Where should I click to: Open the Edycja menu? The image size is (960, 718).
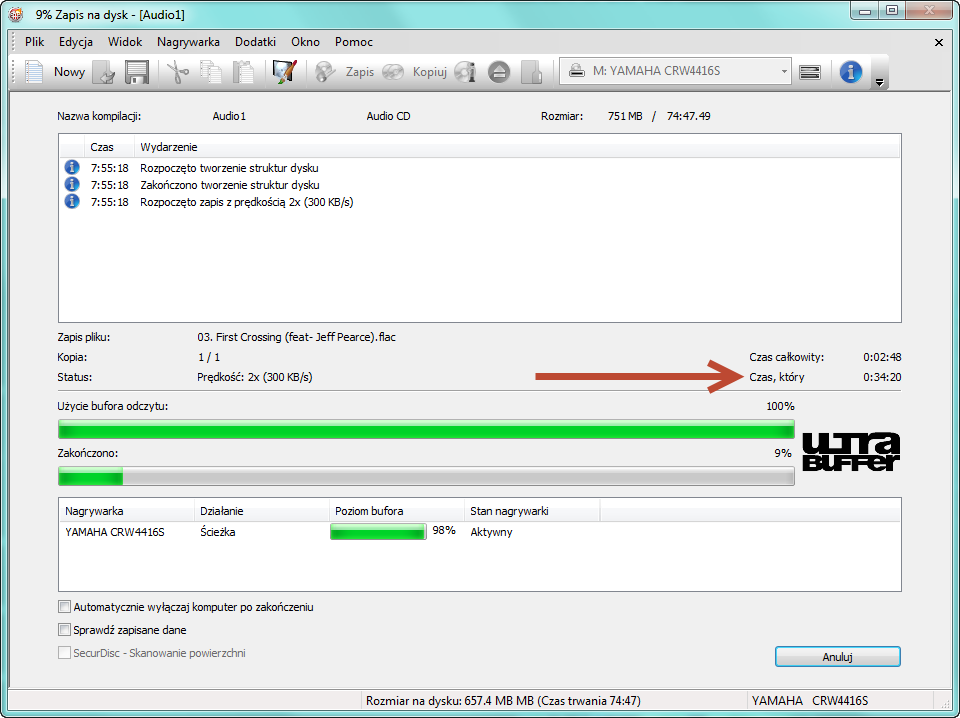76,42
